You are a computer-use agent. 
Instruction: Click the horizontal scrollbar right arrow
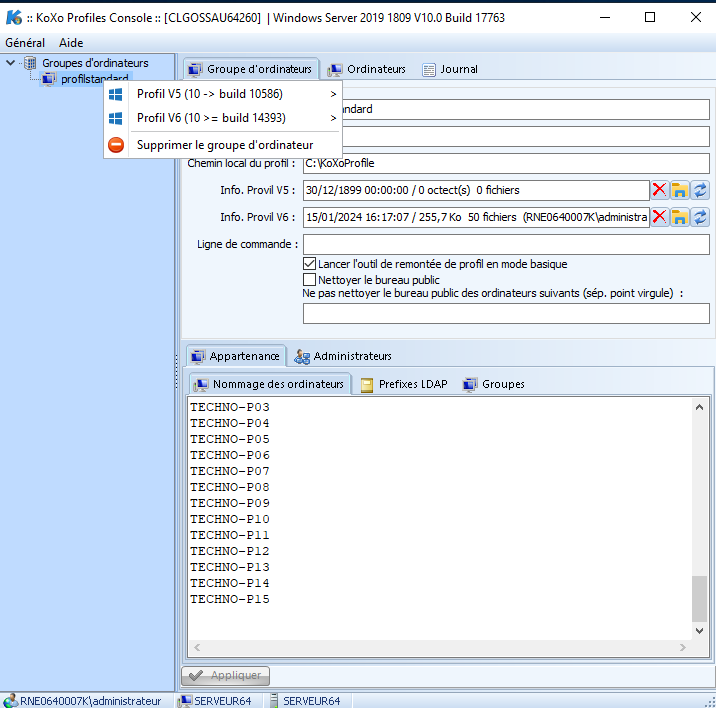pyautogui.click(x=683, y=648)
